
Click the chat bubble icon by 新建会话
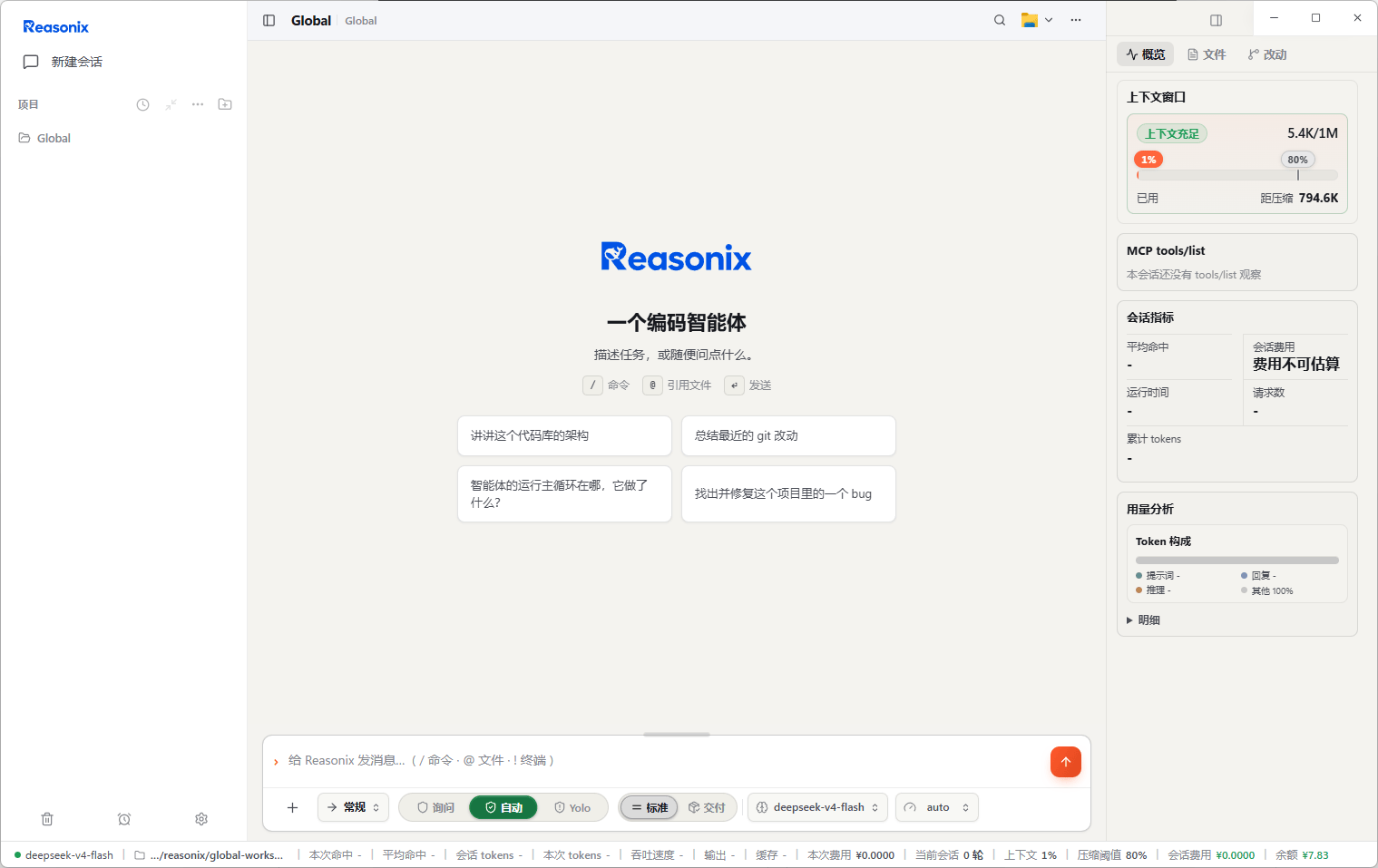(31, 62)
